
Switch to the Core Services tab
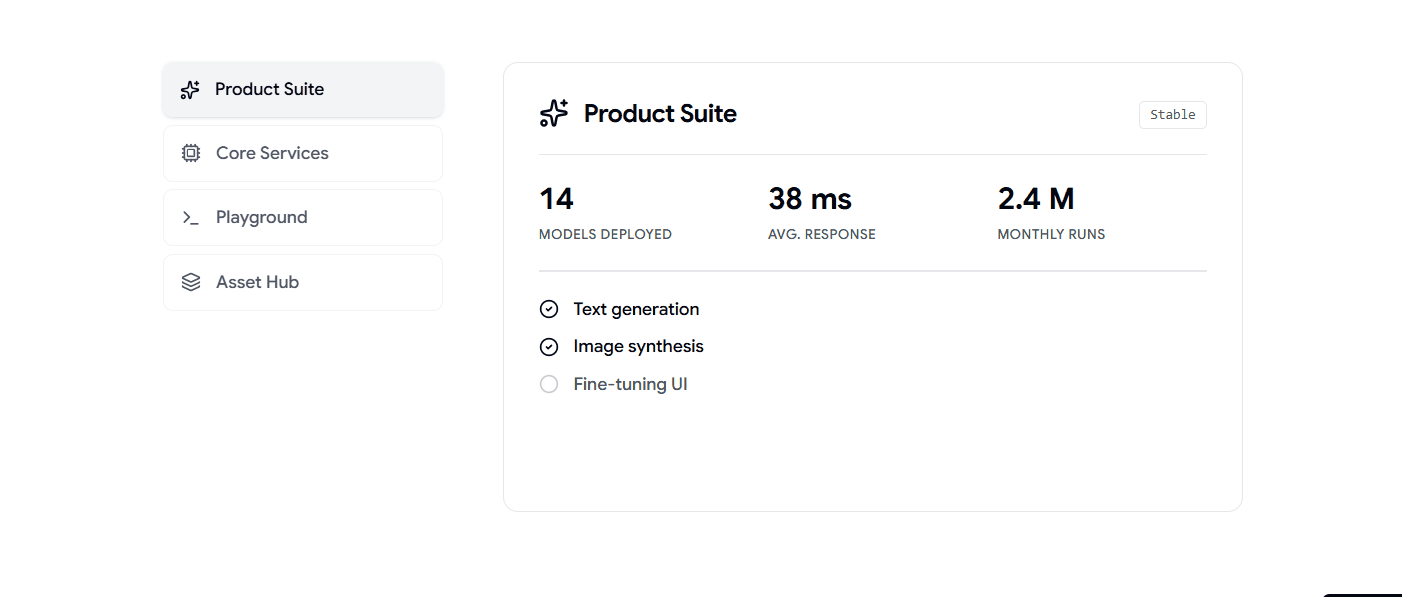coord(303,154)
